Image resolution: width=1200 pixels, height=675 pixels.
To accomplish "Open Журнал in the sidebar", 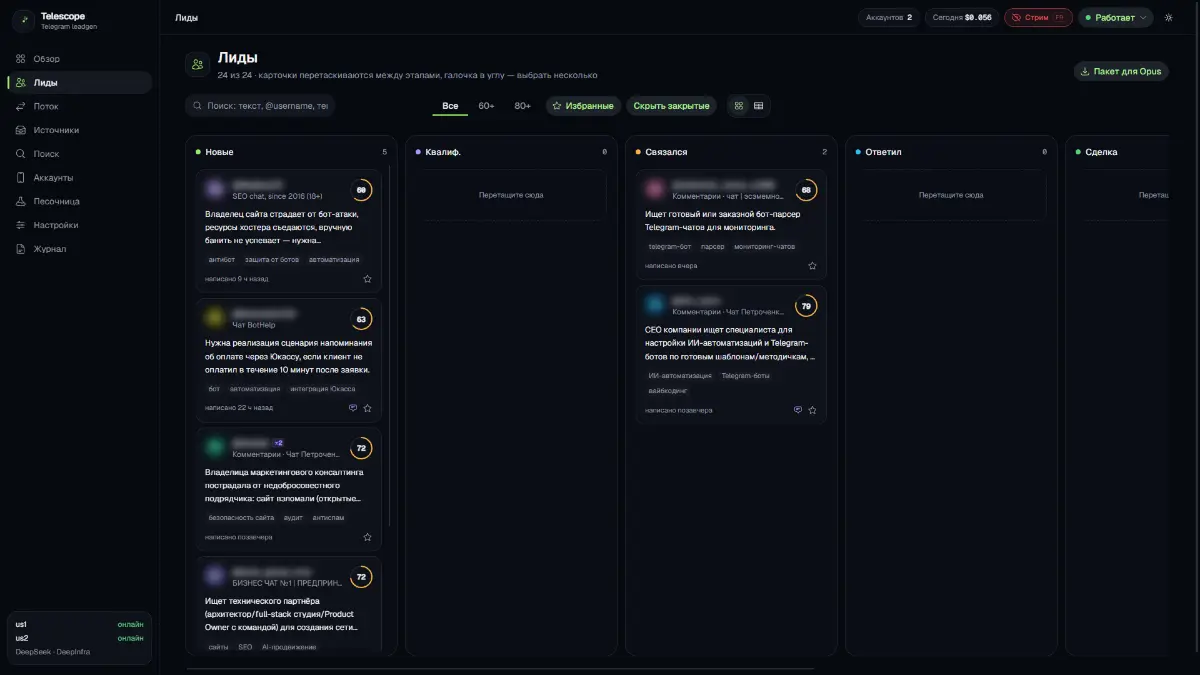I will point(80,249).
